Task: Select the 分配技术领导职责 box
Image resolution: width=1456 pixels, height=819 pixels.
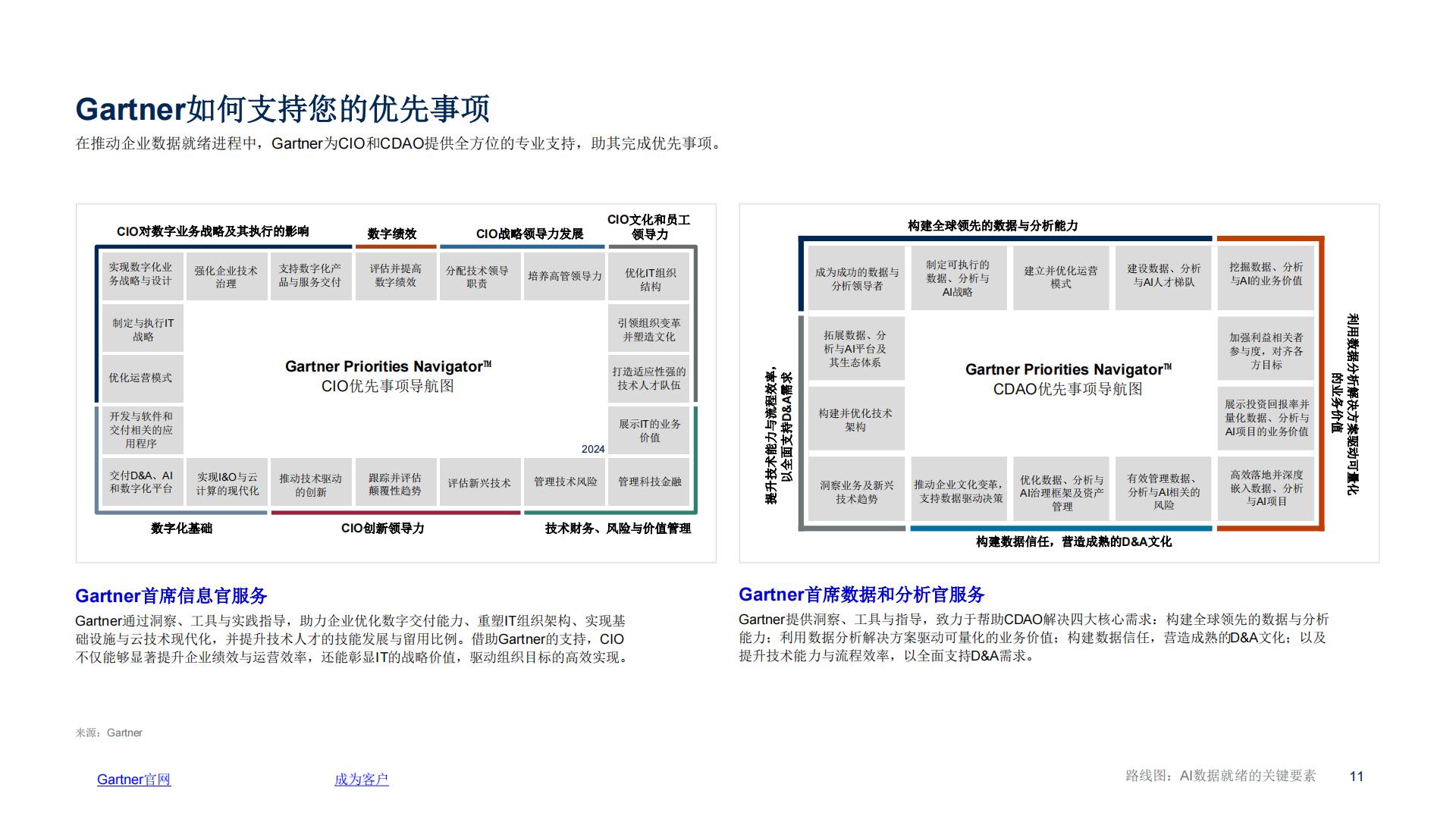Action: click(479, 277)
